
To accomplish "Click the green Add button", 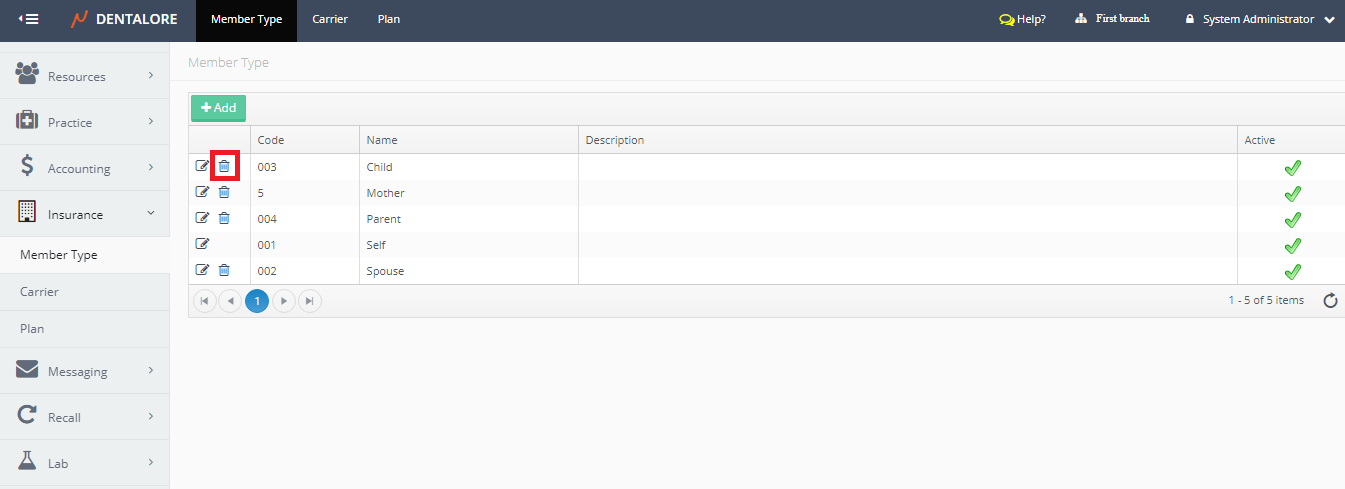I will [x=218, y=108].
